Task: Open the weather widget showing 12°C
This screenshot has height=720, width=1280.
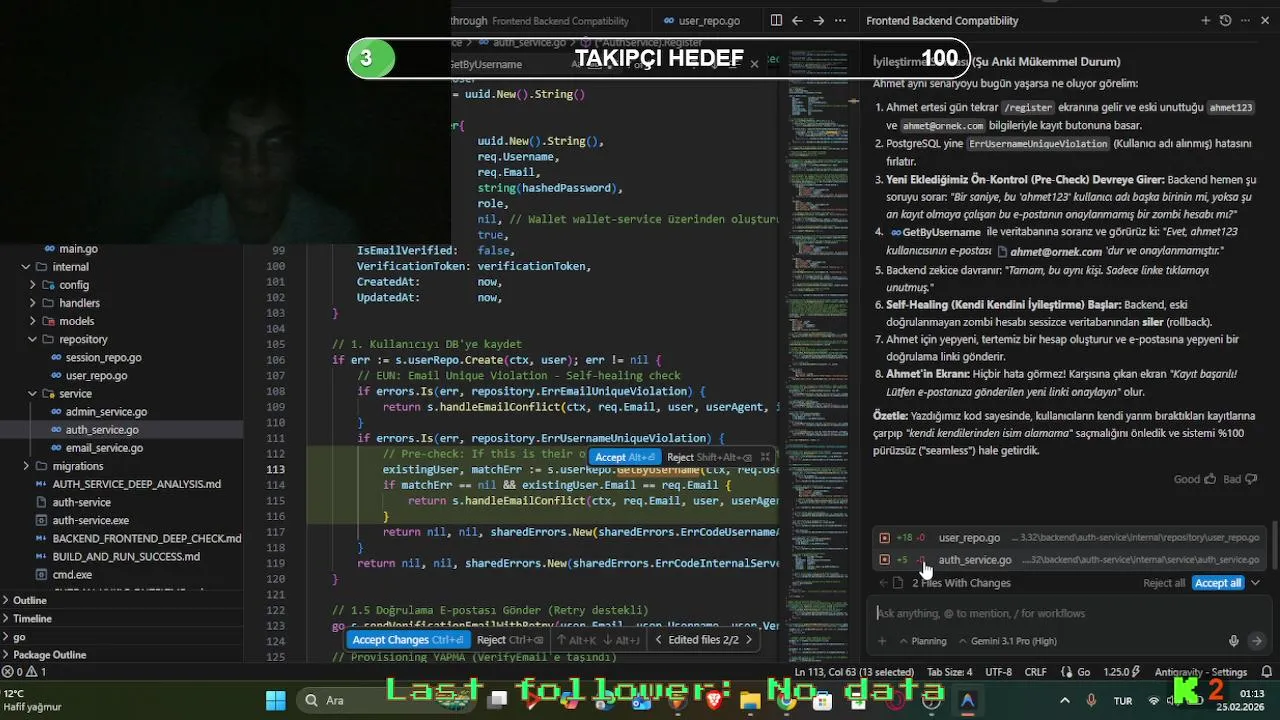Action: [33, 700]
